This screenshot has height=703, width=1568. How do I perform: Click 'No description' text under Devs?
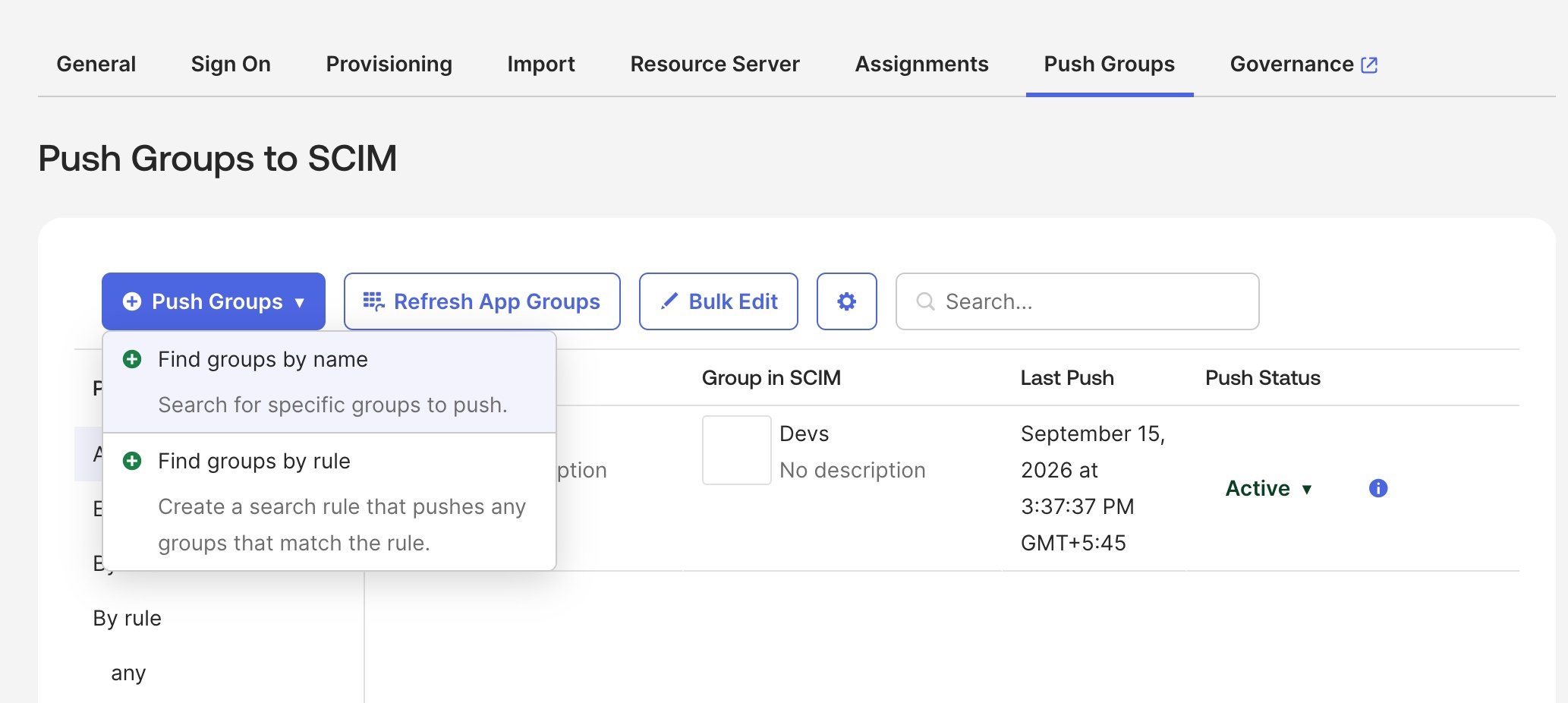coord(852,470)
